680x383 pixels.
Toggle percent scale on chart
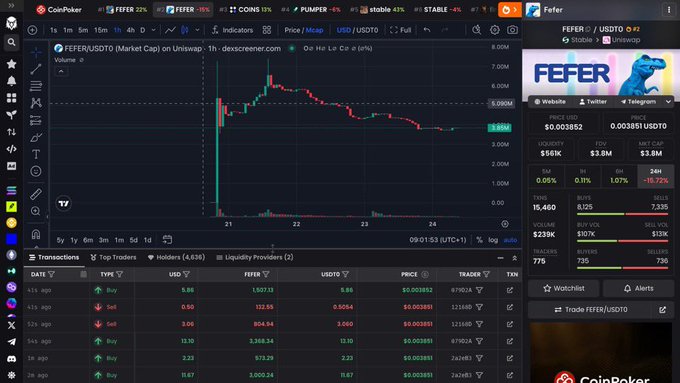click(479, 240)
